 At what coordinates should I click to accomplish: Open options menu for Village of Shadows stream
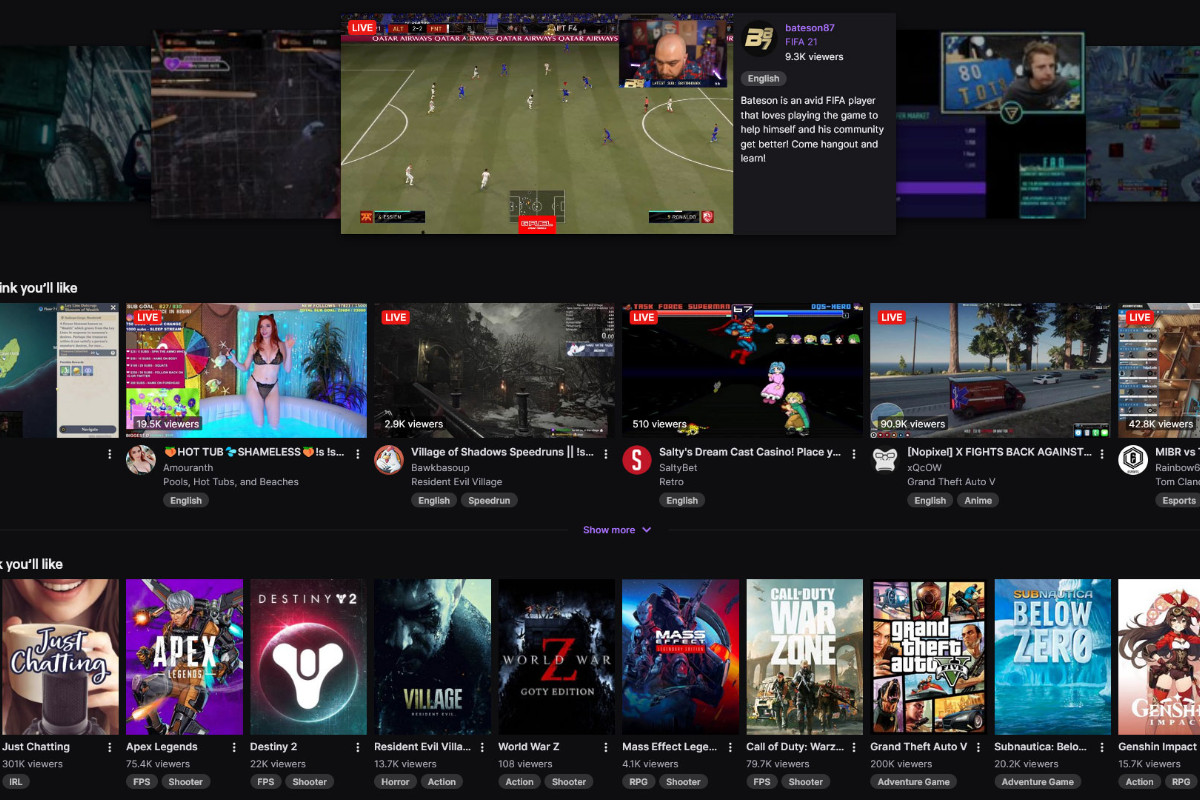pos(606,453)
